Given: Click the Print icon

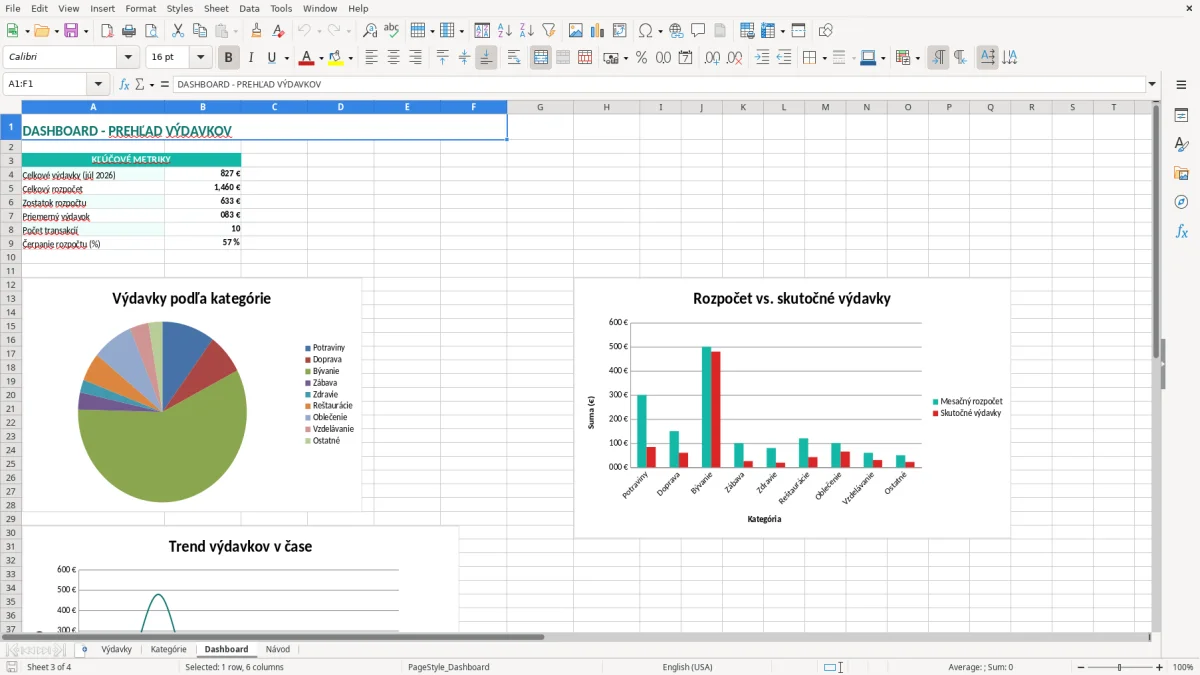Looking at the screenshot, I should click(128, 31).
